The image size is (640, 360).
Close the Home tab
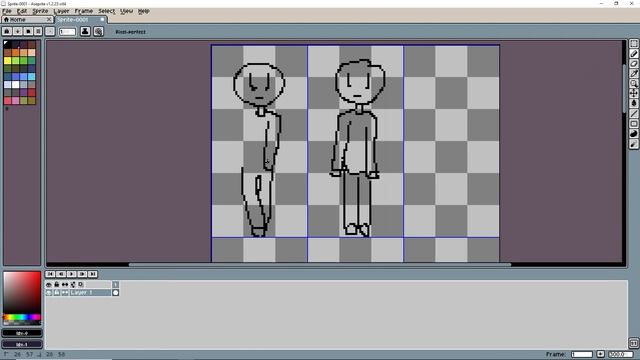pos(49,20)
